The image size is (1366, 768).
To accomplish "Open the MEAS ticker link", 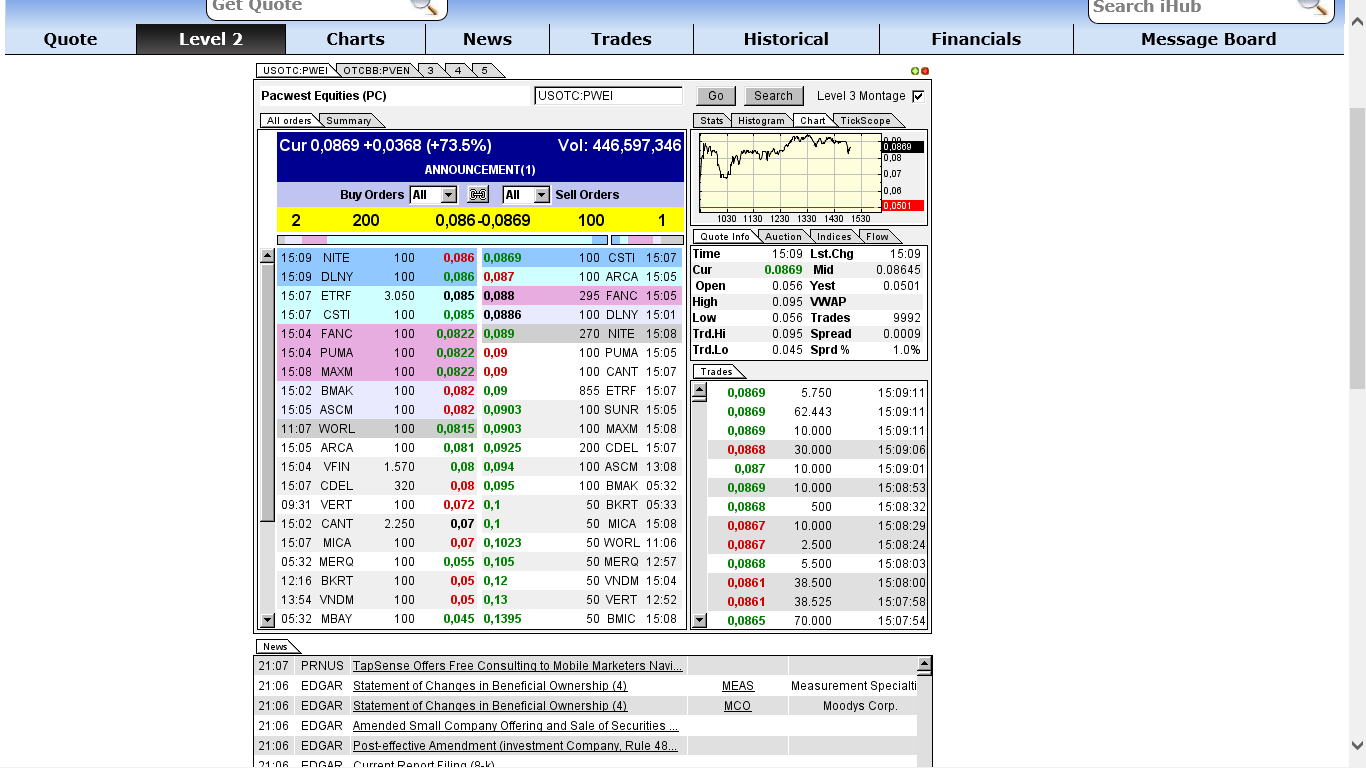I will click(x=738, y=686).
